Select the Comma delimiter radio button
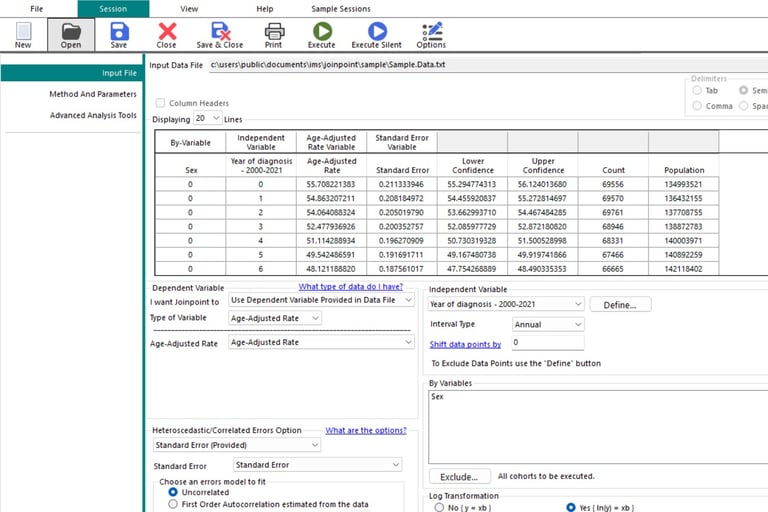The image size is (768, 512). [x=697, y=106]
